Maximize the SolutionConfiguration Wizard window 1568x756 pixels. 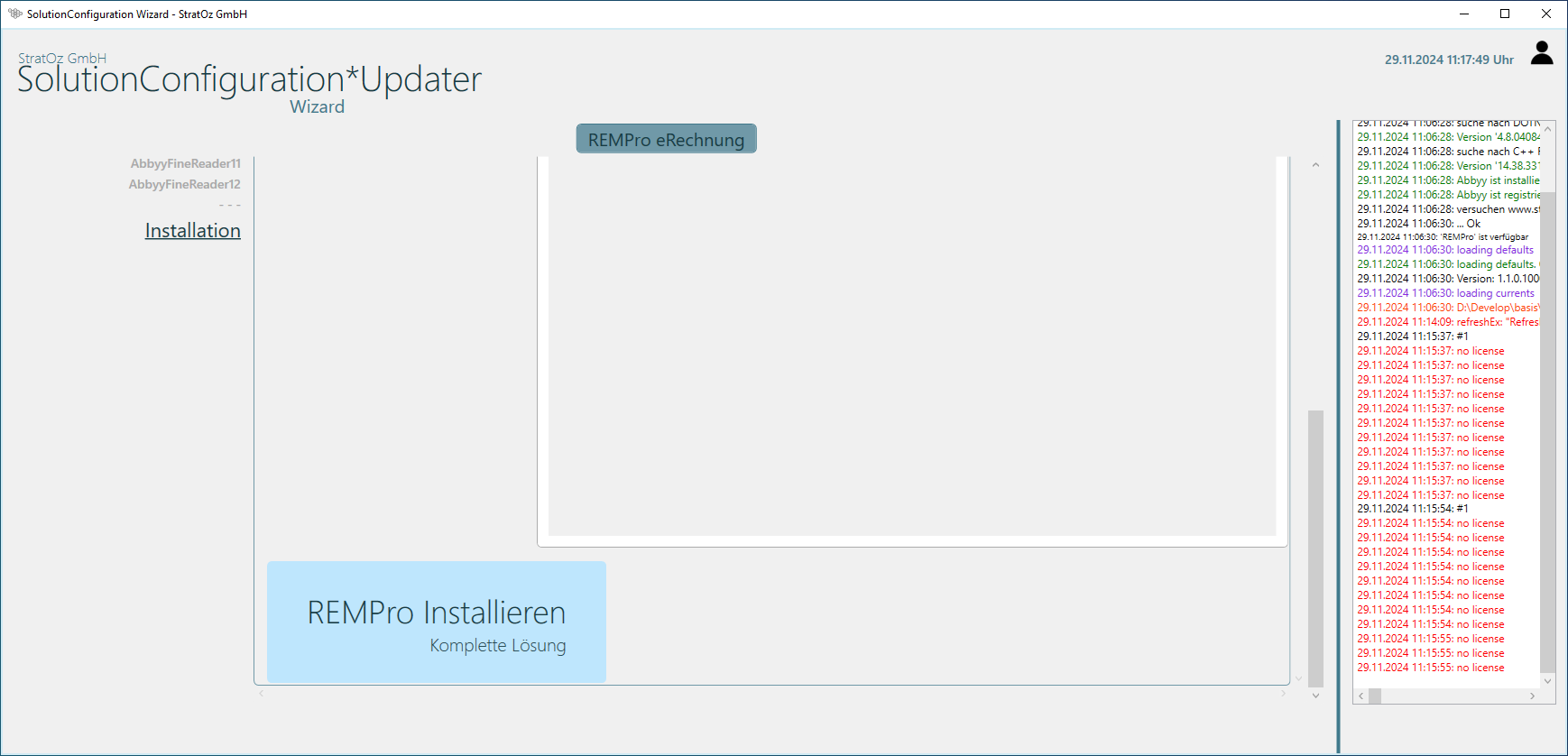[1505, 14]
